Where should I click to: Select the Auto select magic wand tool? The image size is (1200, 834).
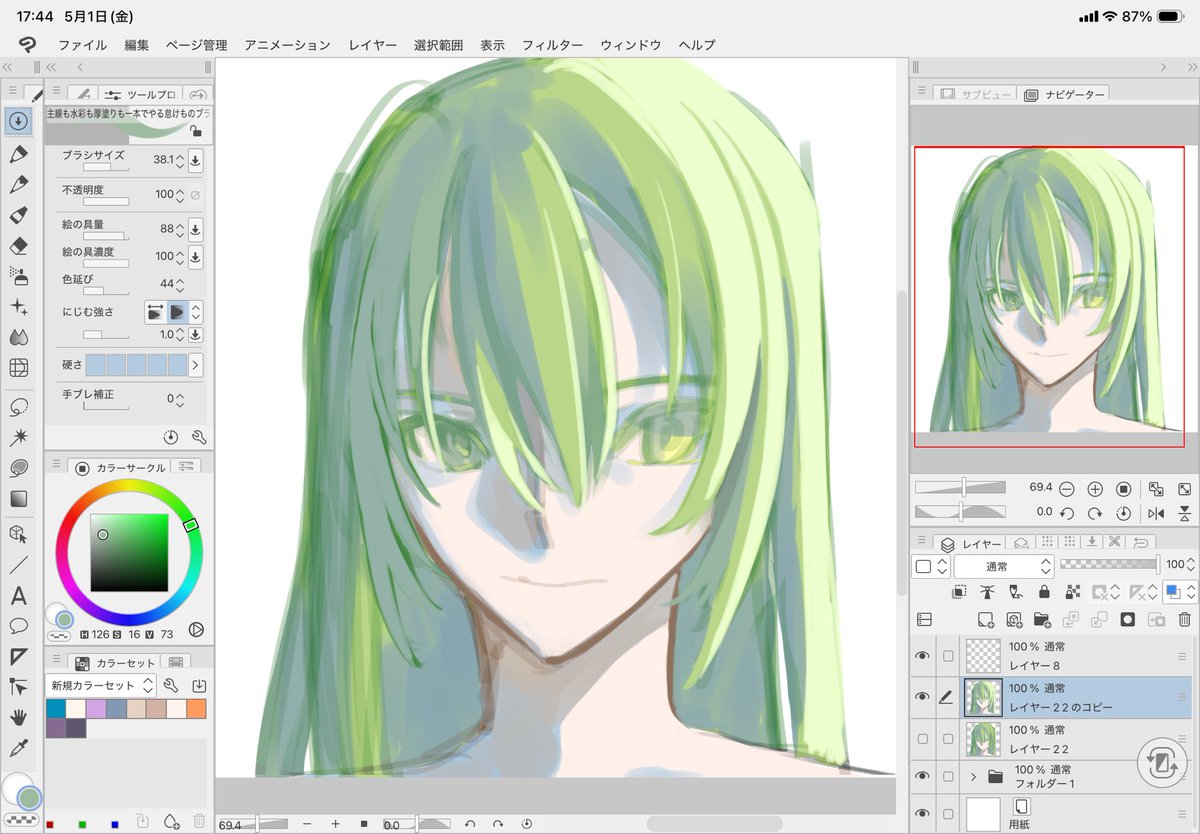(18, 437)
